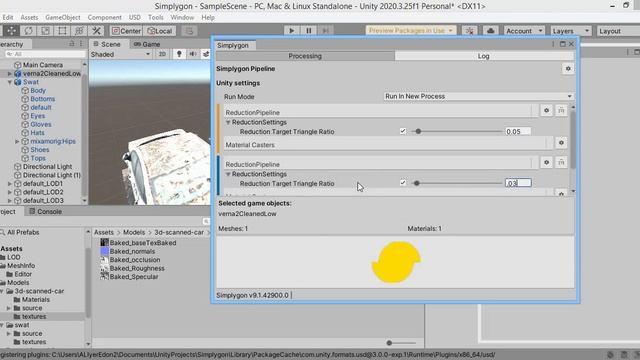Viewport: 640px width, 360px height.
Task: Collapse second ReductionSettings foldout
Action: point(228,174)
